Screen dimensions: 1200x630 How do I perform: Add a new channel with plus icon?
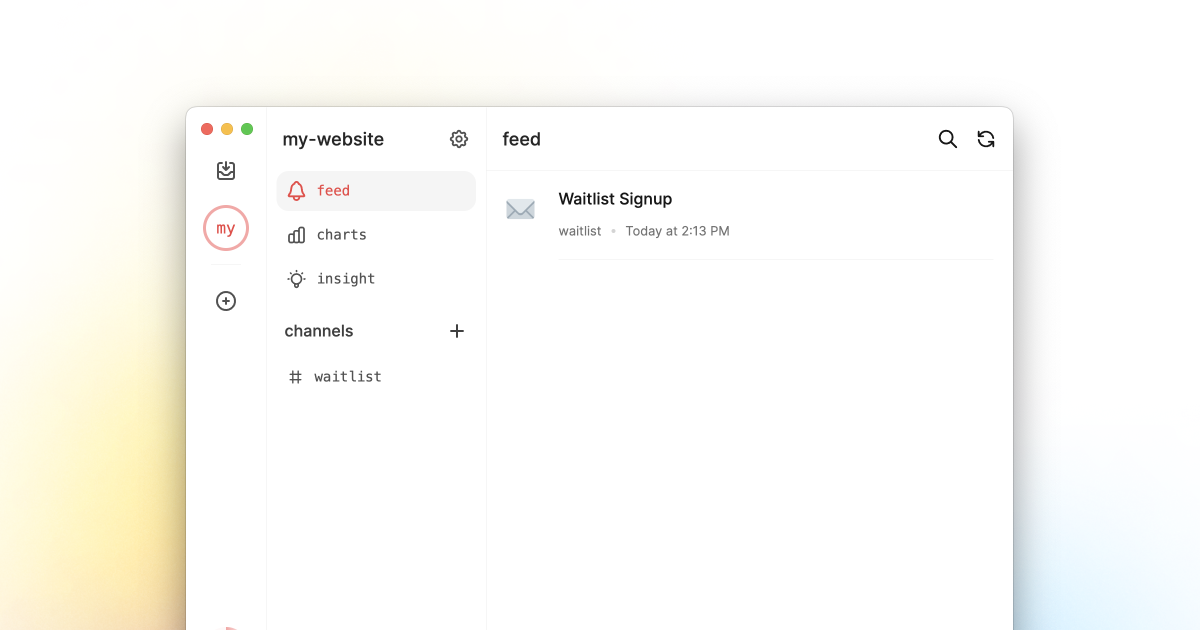click(457, 331)
